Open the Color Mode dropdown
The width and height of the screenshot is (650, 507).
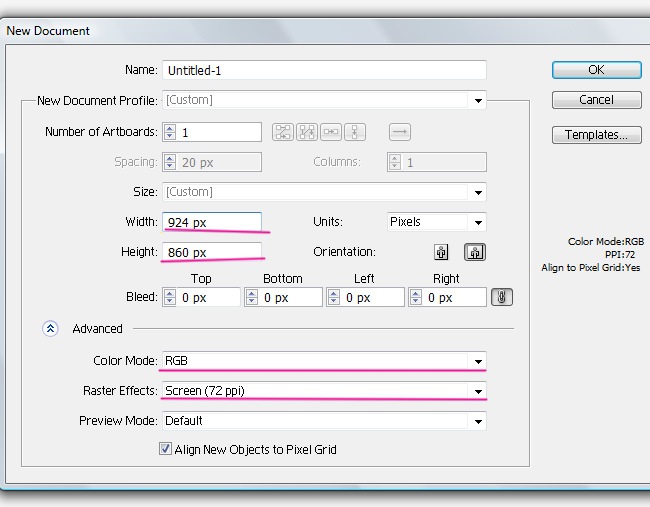point(478,361)
